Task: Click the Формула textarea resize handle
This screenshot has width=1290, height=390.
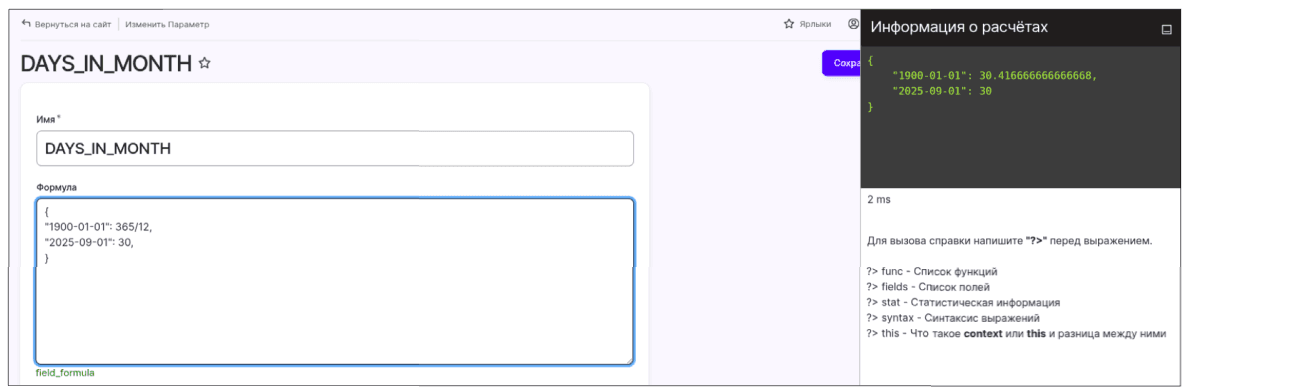Action: coord(627,359)
